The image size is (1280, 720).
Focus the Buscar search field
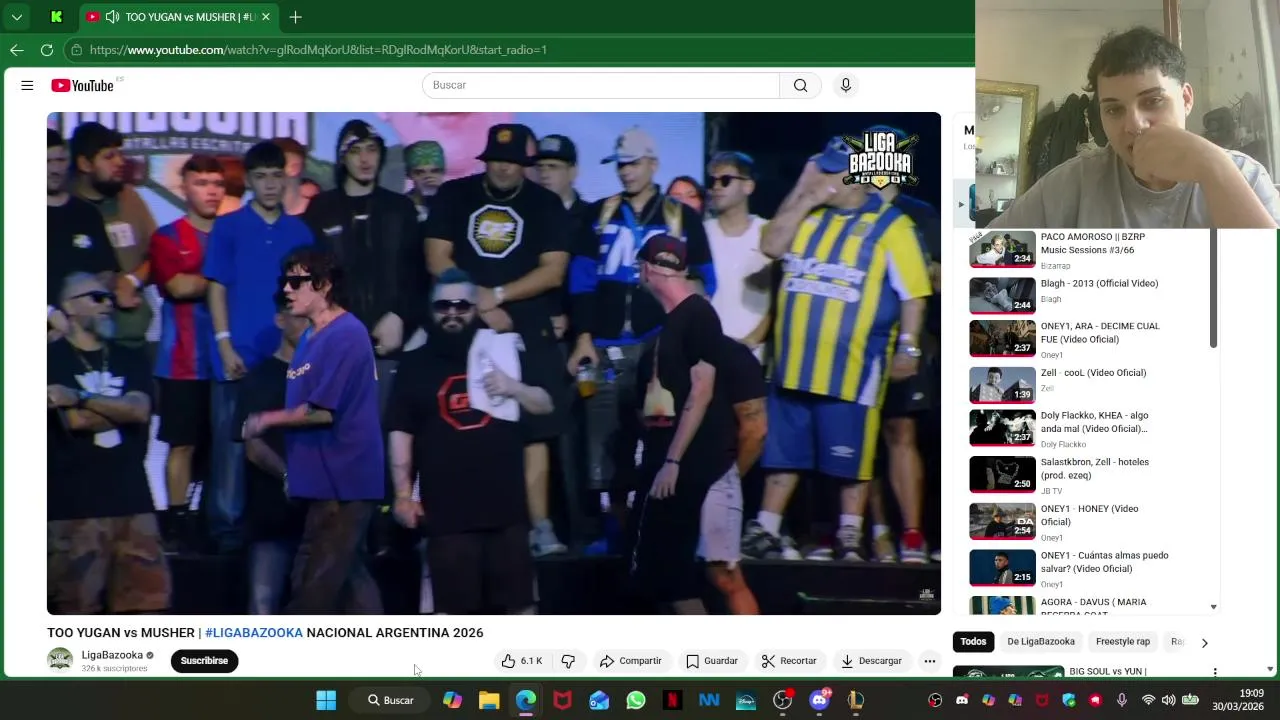pos(601,85)
